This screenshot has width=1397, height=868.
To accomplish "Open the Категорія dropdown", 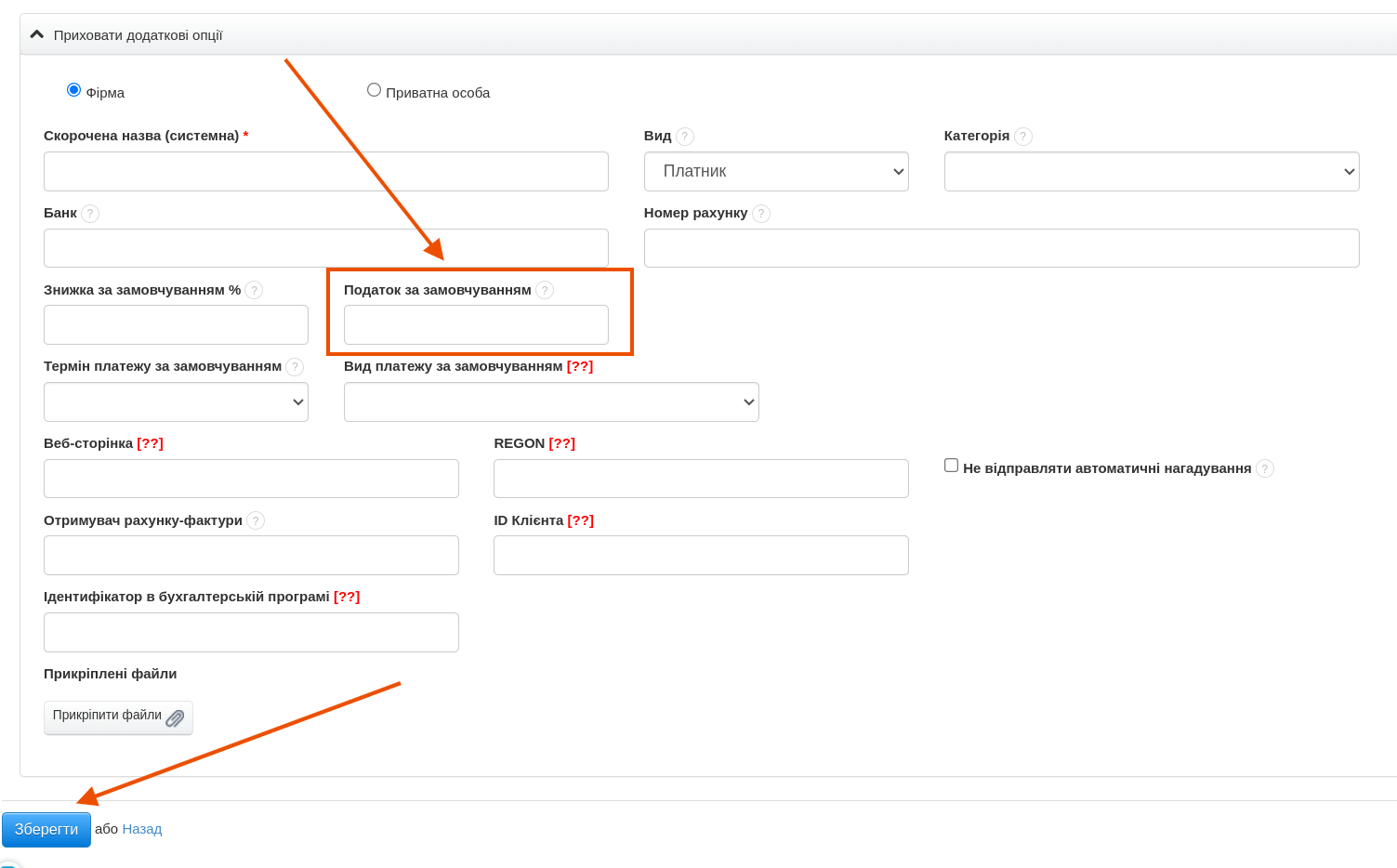I will pyautogui.click(x=1152, y=172).
